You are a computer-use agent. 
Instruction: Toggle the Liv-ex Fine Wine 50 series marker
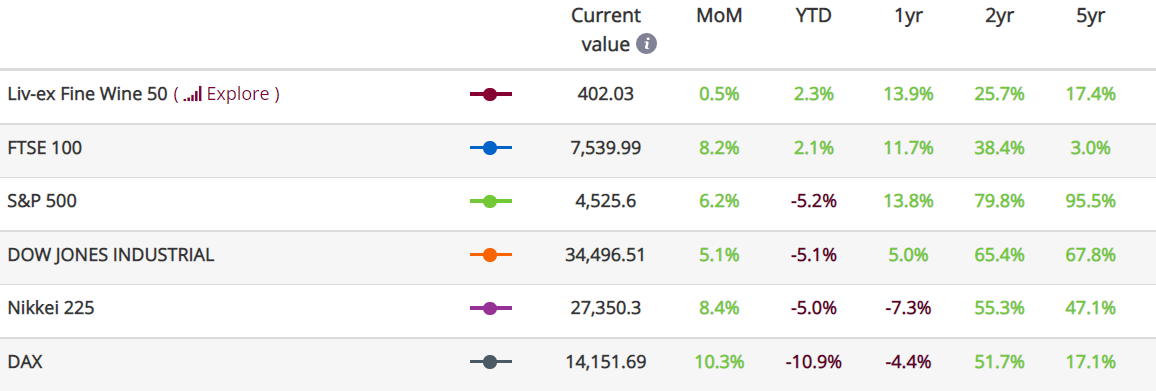(x=490, y=94)
